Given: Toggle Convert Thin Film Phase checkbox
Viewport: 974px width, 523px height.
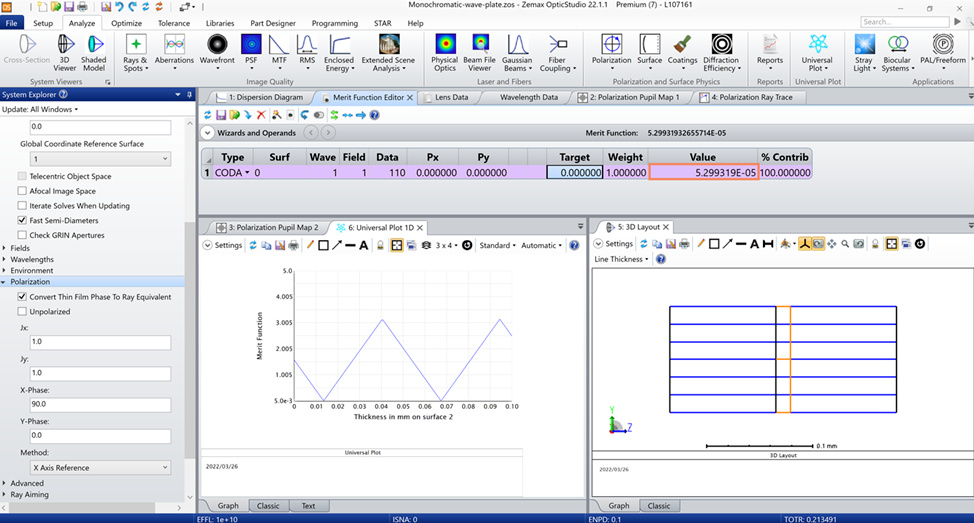Looking at the screenshot, I should coord(22,297).
